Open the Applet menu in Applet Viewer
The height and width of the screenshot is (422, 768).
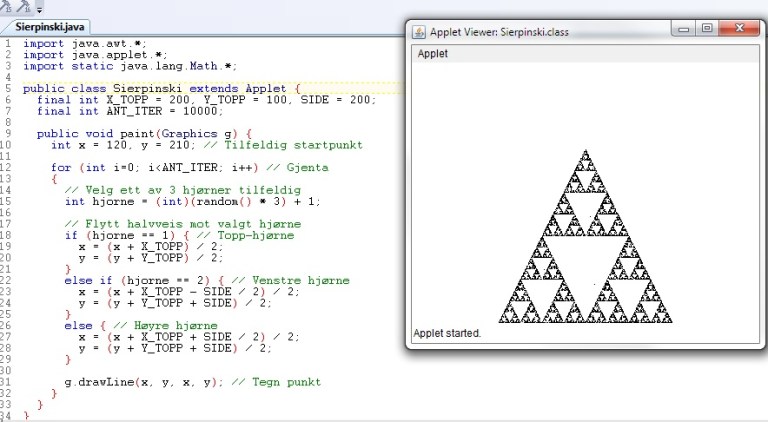click(x=433, y=53)
